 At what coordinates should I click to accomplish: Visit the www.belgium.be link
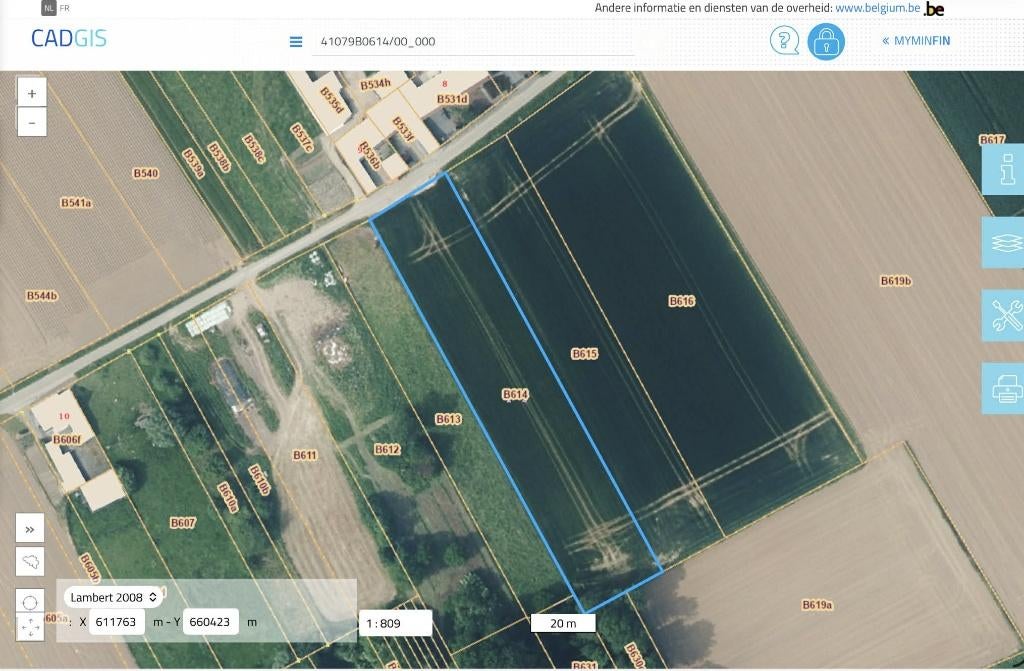coord(877,8)
